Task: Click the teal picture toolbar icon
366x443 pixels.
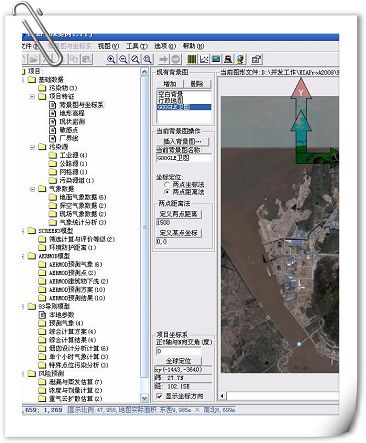Action: coord(216,59)
